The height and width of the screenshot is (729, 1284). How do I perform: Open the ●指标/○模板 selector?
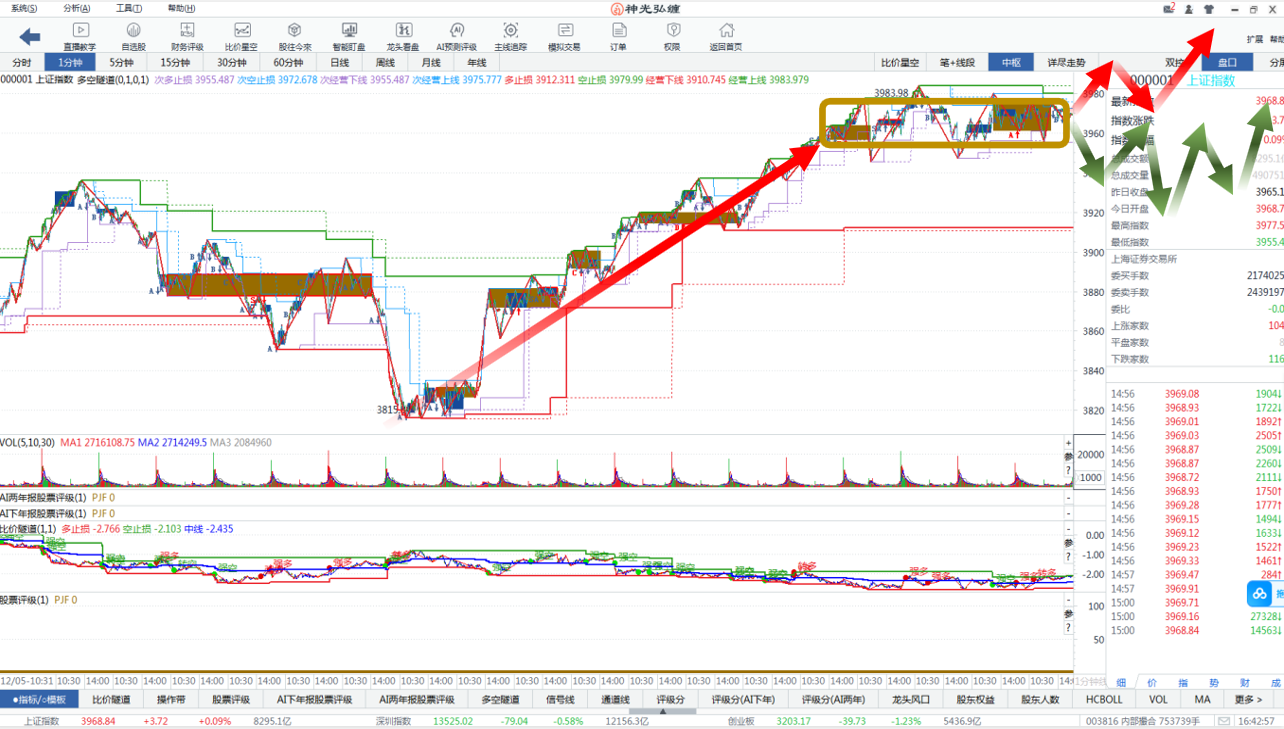pyautogui.click(x=39, y=700)
